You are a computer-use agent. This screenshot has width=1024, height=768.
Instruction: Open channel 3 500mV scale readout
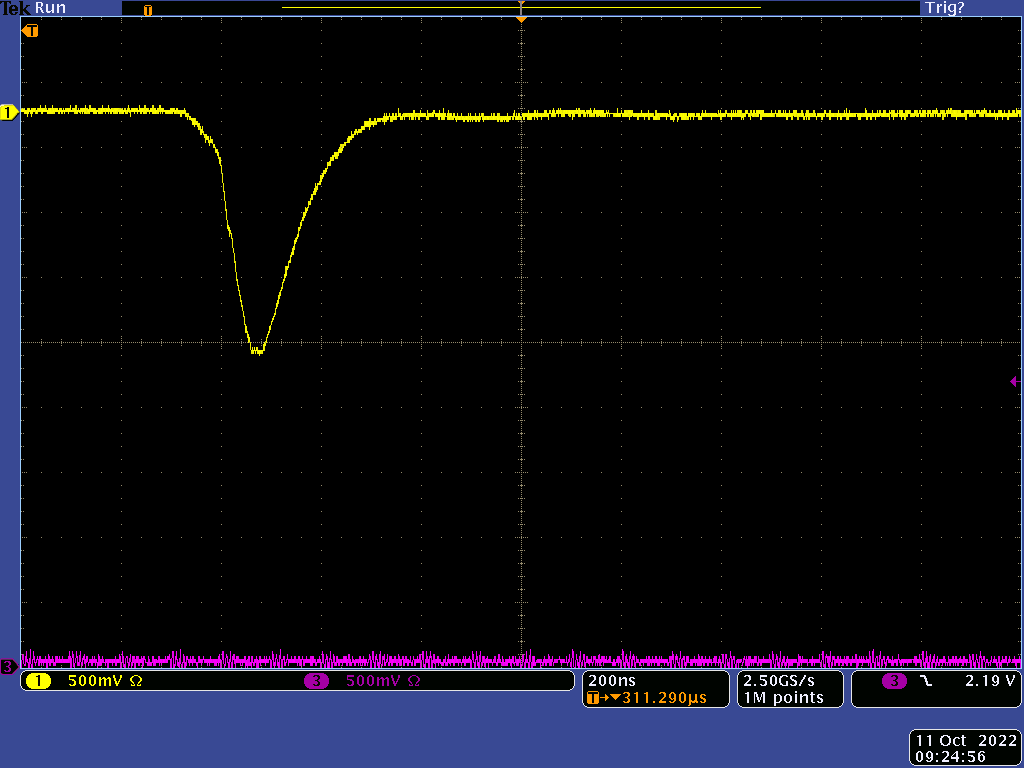382,681
